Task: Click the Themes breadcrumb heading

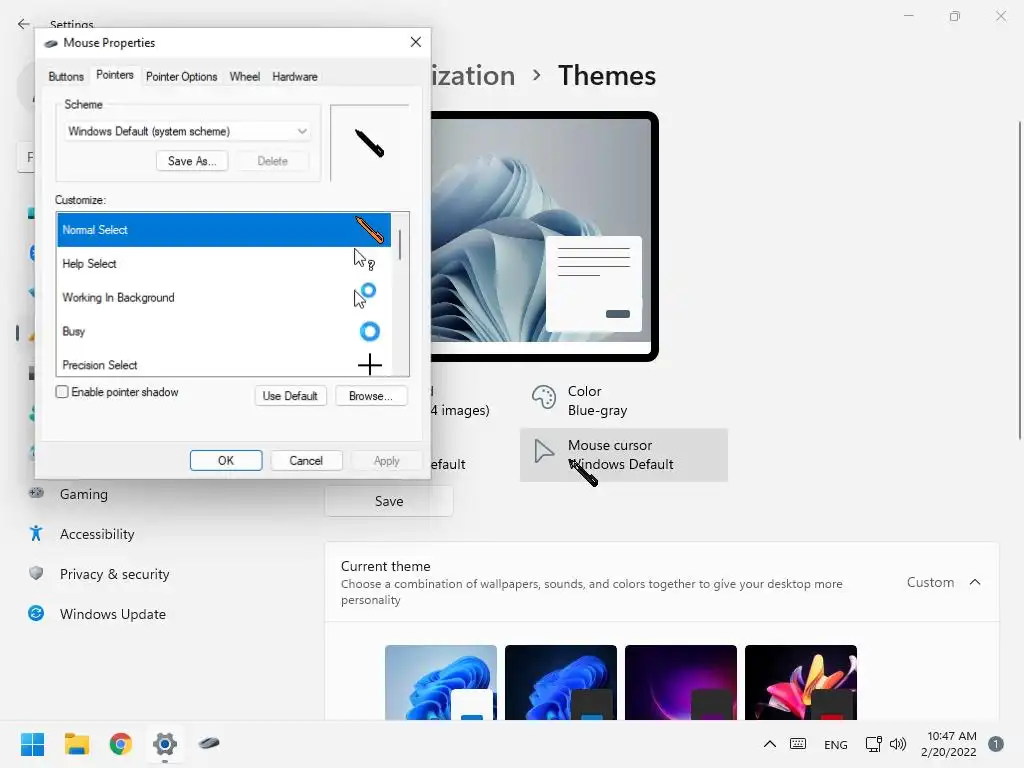Action: click(x=607, y=76)
